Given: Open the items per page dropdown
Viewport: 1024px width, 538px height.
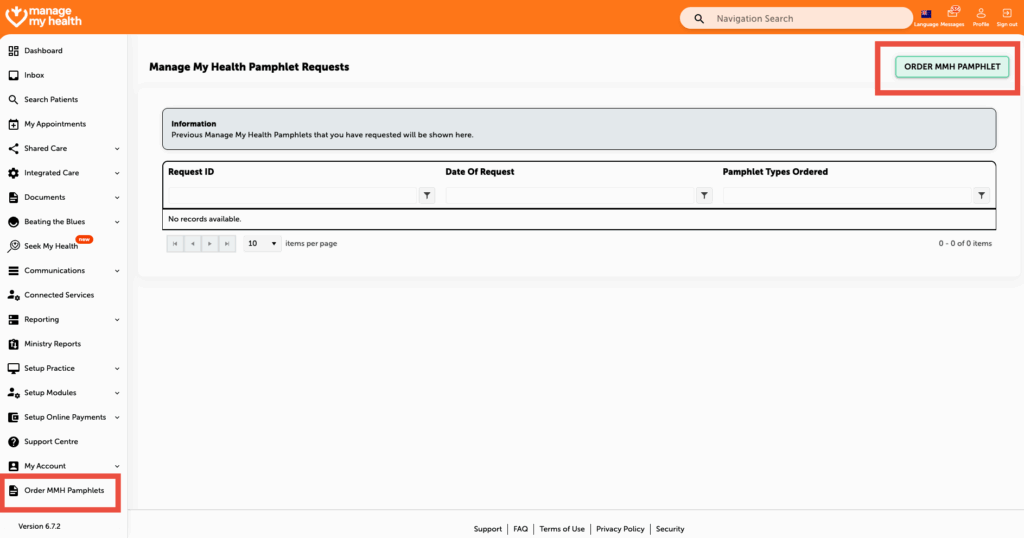Looking at the screenshot, I should tap(263, 243).
